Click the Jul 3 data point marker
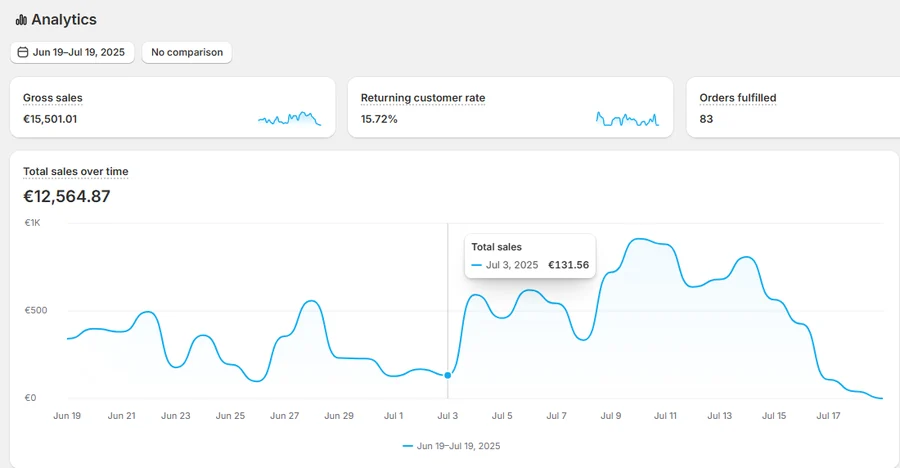Viewport: 900px width, 468px height. pos(448,375)
